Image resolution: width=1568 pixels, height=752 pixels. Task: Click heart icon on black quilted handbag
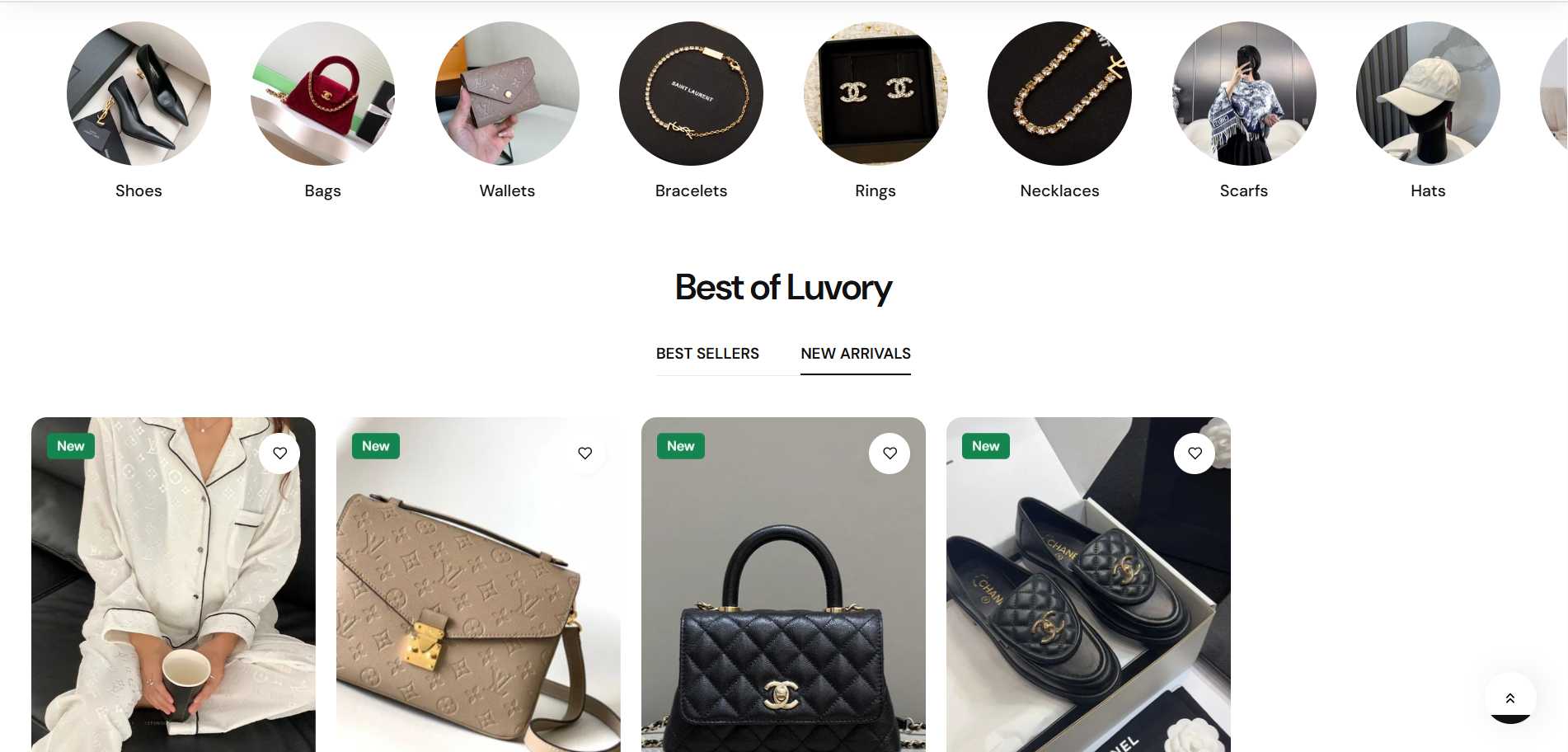(890, 454)
